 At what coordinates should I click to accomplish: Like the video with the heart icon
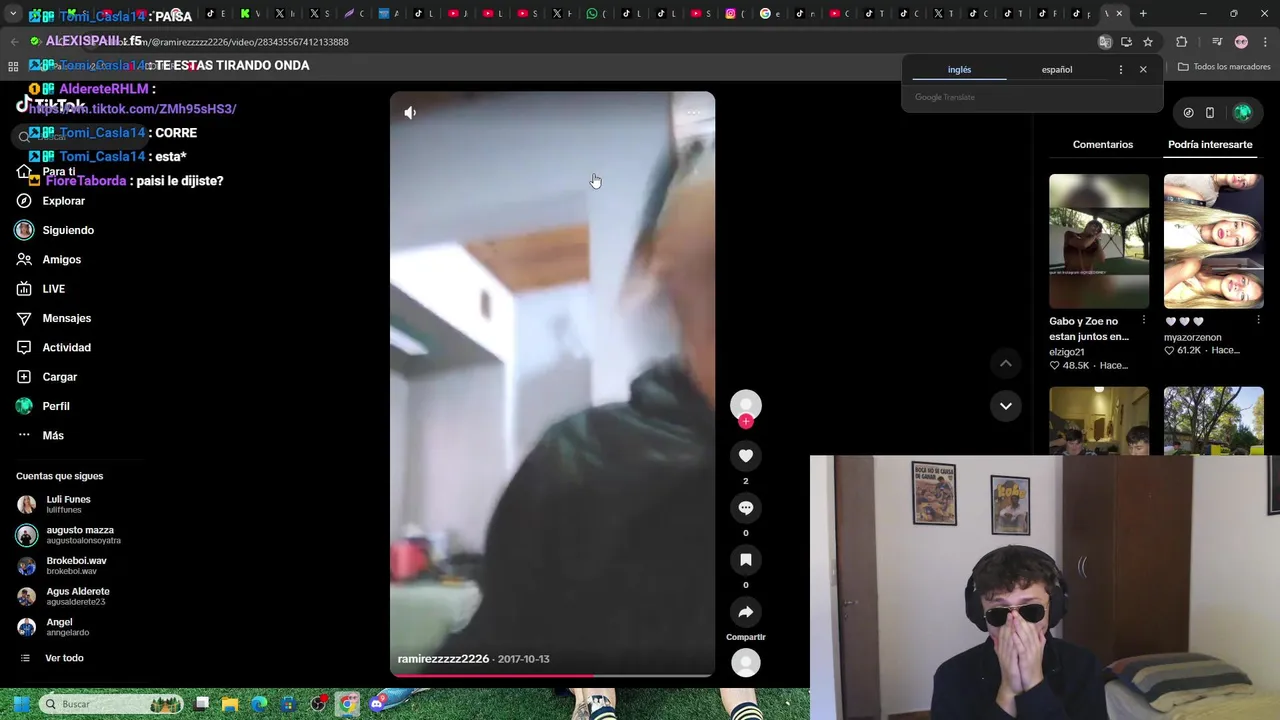pyautogui.click(x=746, y=456)
